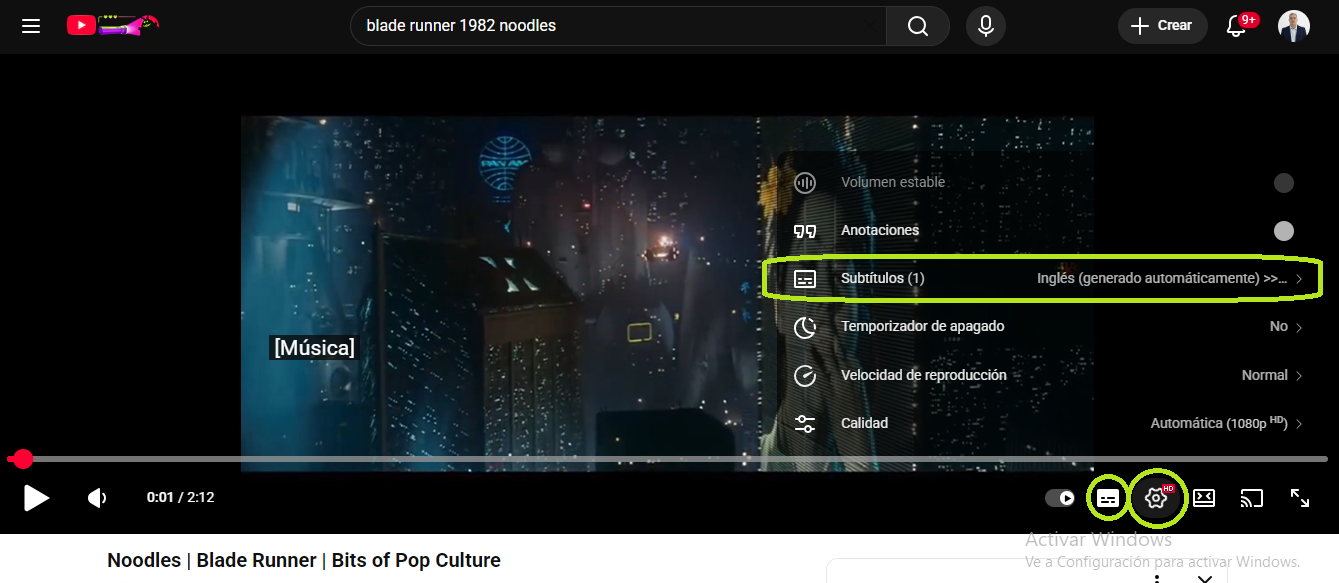Switch to theater mode view
The height and width of the screenshot is (583, 1339).
tap(1204, 498)
